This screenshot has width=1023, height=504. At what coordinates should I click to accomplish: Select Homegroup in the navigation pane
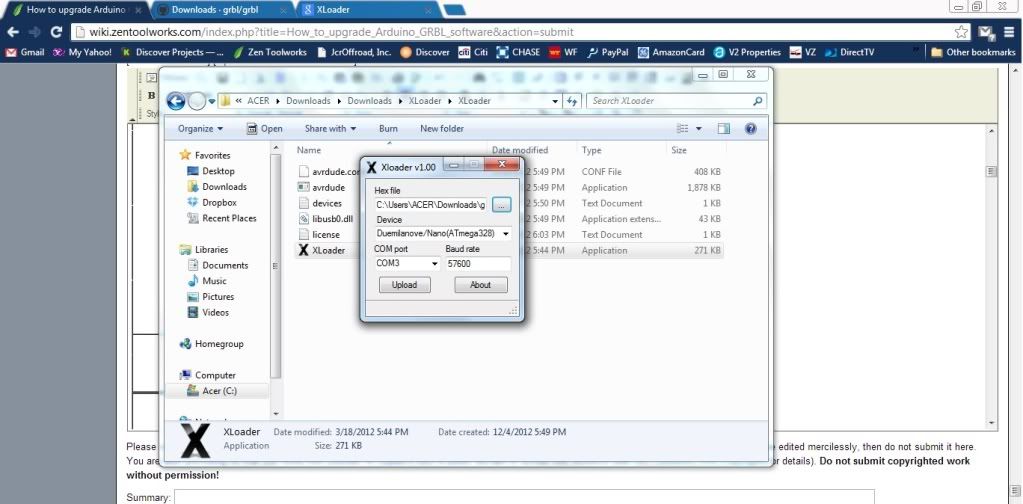point(219,344)
